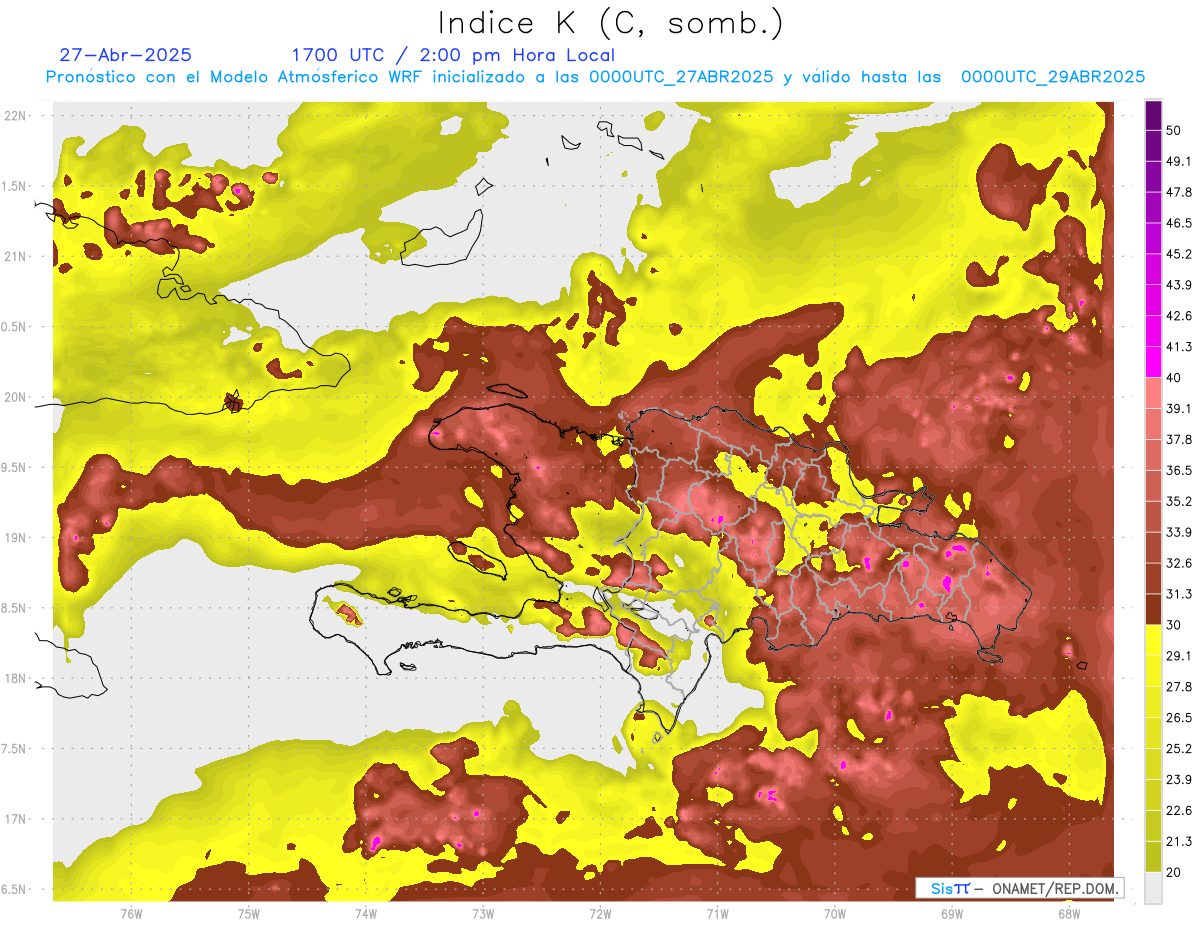This screenshot has width=1200, height=927.
Task: Click the colorbar value "32.6"
Action: click(x=1178, y=563)
